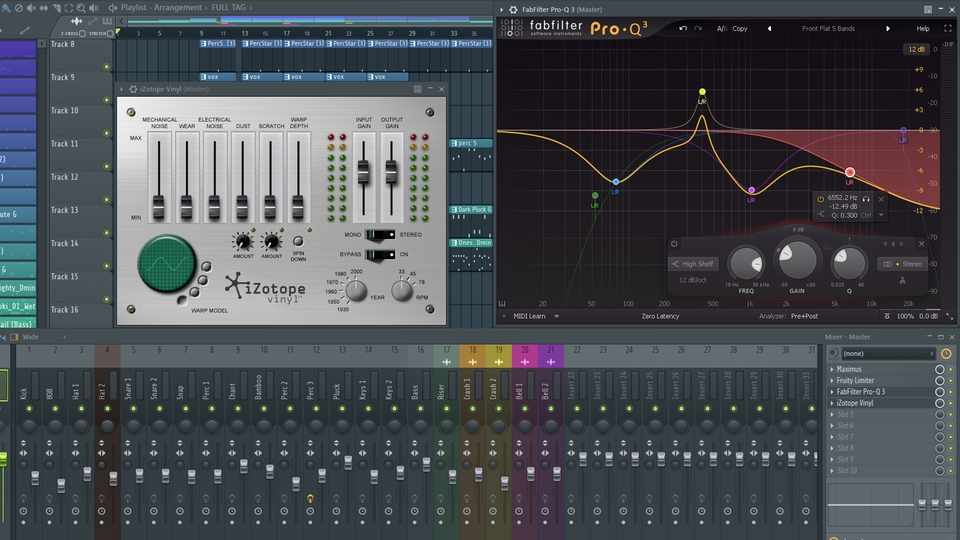Click the Vinyl INPUT GAIN fader

(x=364, y=171)
